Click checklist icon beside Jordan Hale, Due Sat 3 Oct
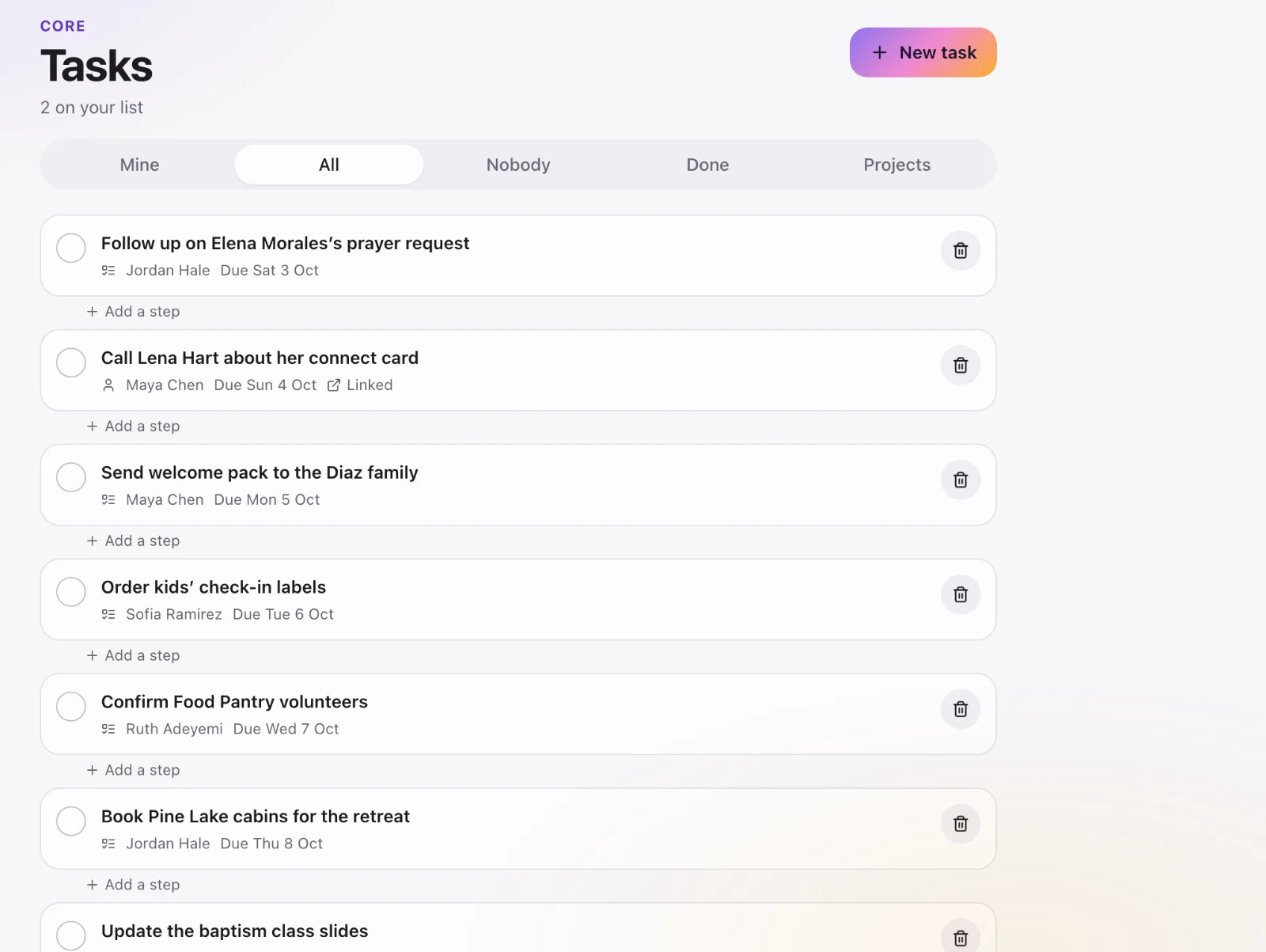This screenshot has height=952, width=1266. pyautogui.click(x=108, y=271)
